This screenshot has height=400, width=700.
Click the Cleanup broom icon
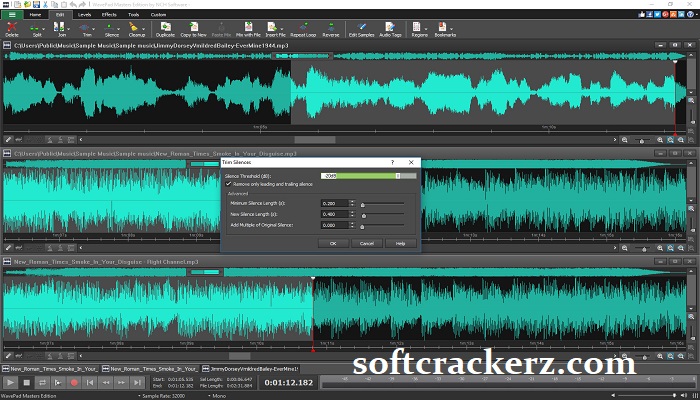point(134,27)
